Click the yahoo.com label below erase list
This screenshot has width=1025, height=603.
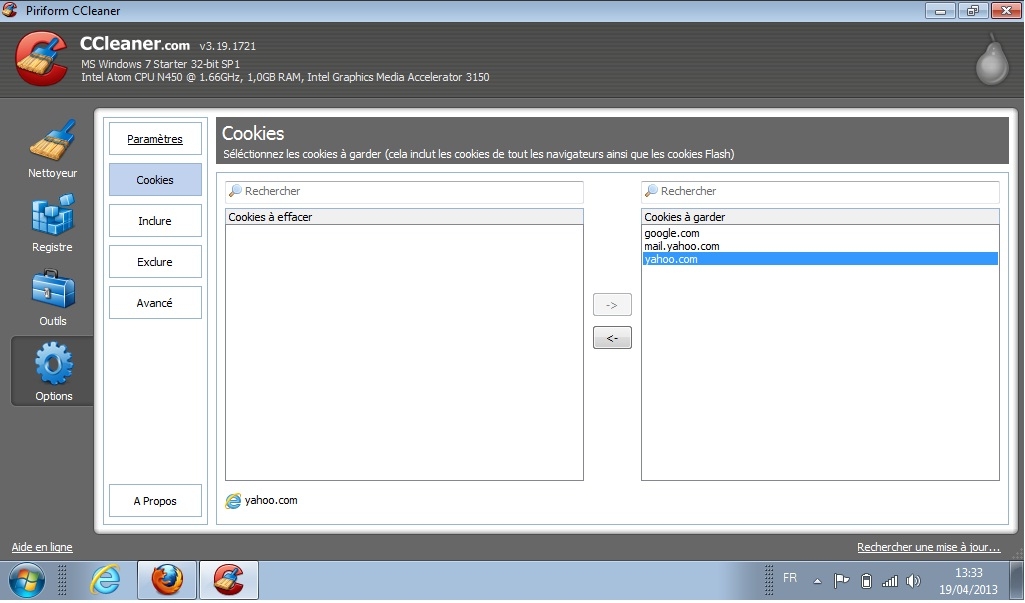pyautogui.click(x=271, y=500)
